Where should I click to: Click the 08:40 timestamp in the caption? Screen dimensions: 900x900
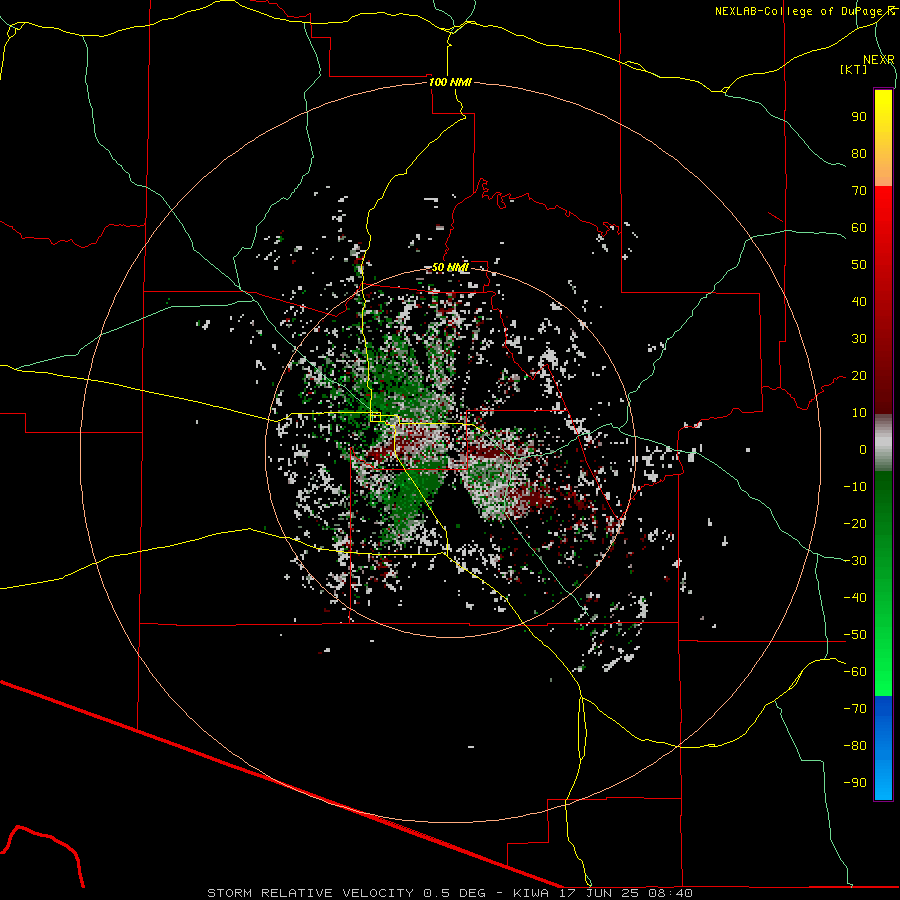pyautogui.click(x=670, y=893)
